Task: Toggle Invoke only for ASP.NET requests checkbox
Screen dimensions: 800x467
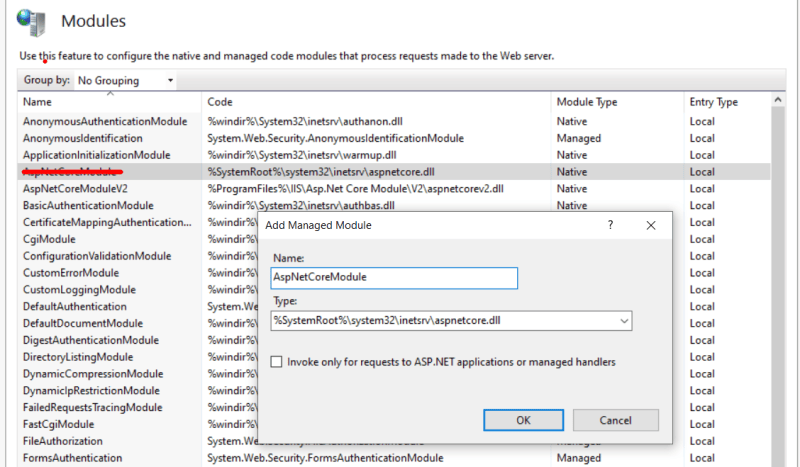Action: click(276, 362)
